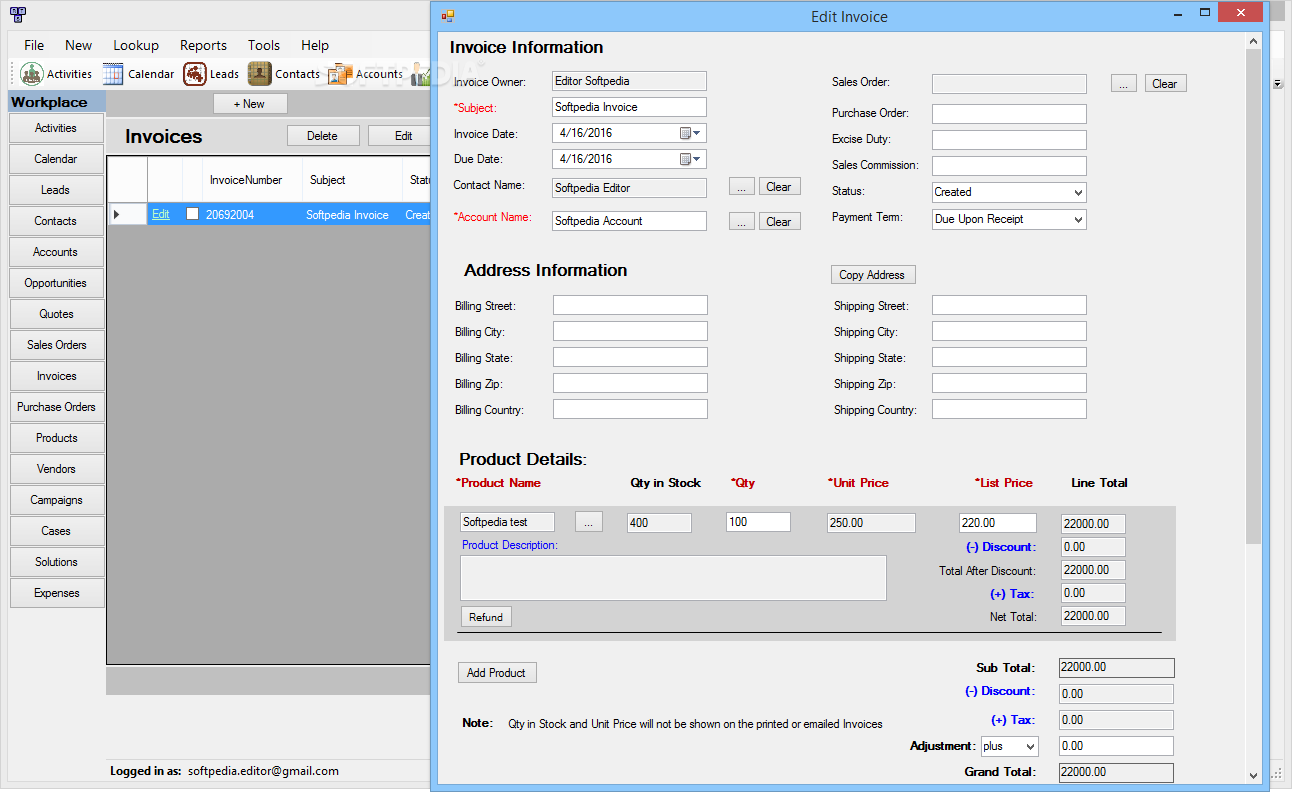Click the toolbar overflow arrow at right edge

pyautogui.click(x=1278, y=84)
